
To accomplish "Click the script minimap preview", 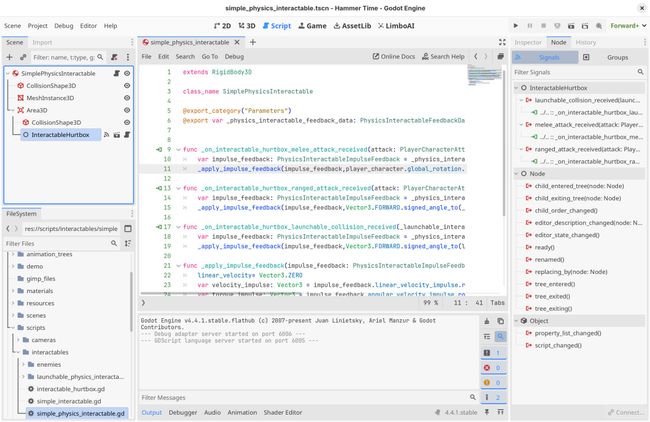I will [484, 75].
